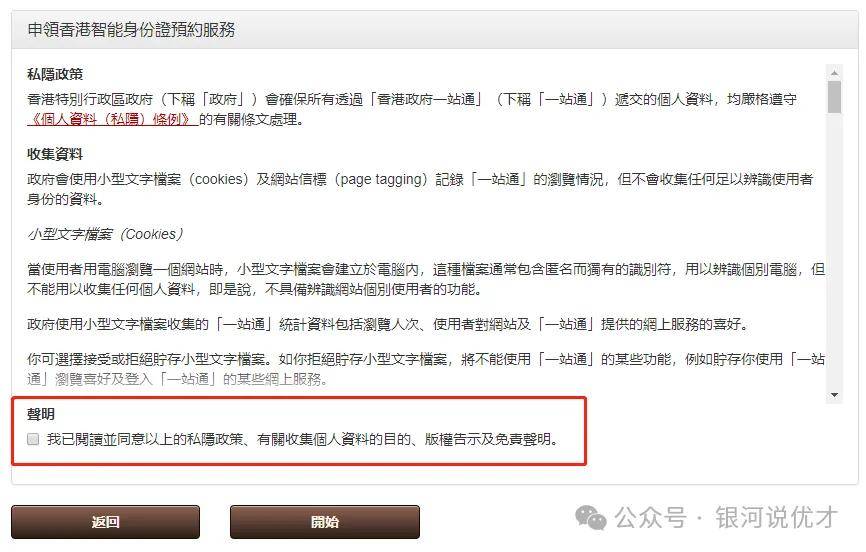Click the paragraph starting 政府使用小型文字檔案收集的
The width and height of the screenshot is (866, 552).
[x=388, y=324]
